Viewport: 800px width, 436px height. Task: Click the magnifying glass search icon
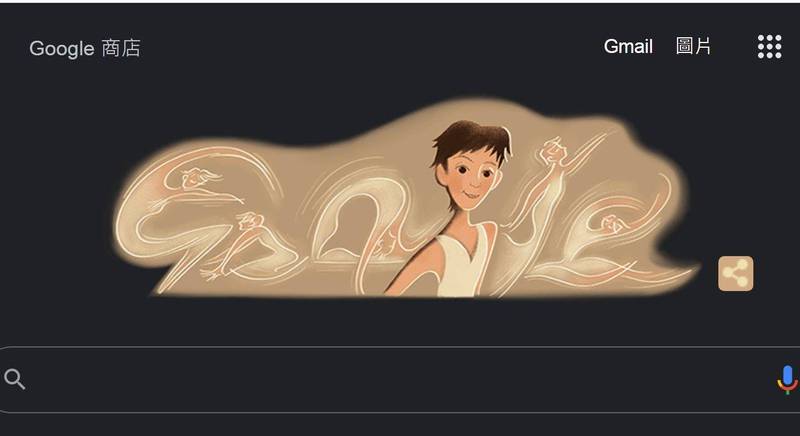14,379
